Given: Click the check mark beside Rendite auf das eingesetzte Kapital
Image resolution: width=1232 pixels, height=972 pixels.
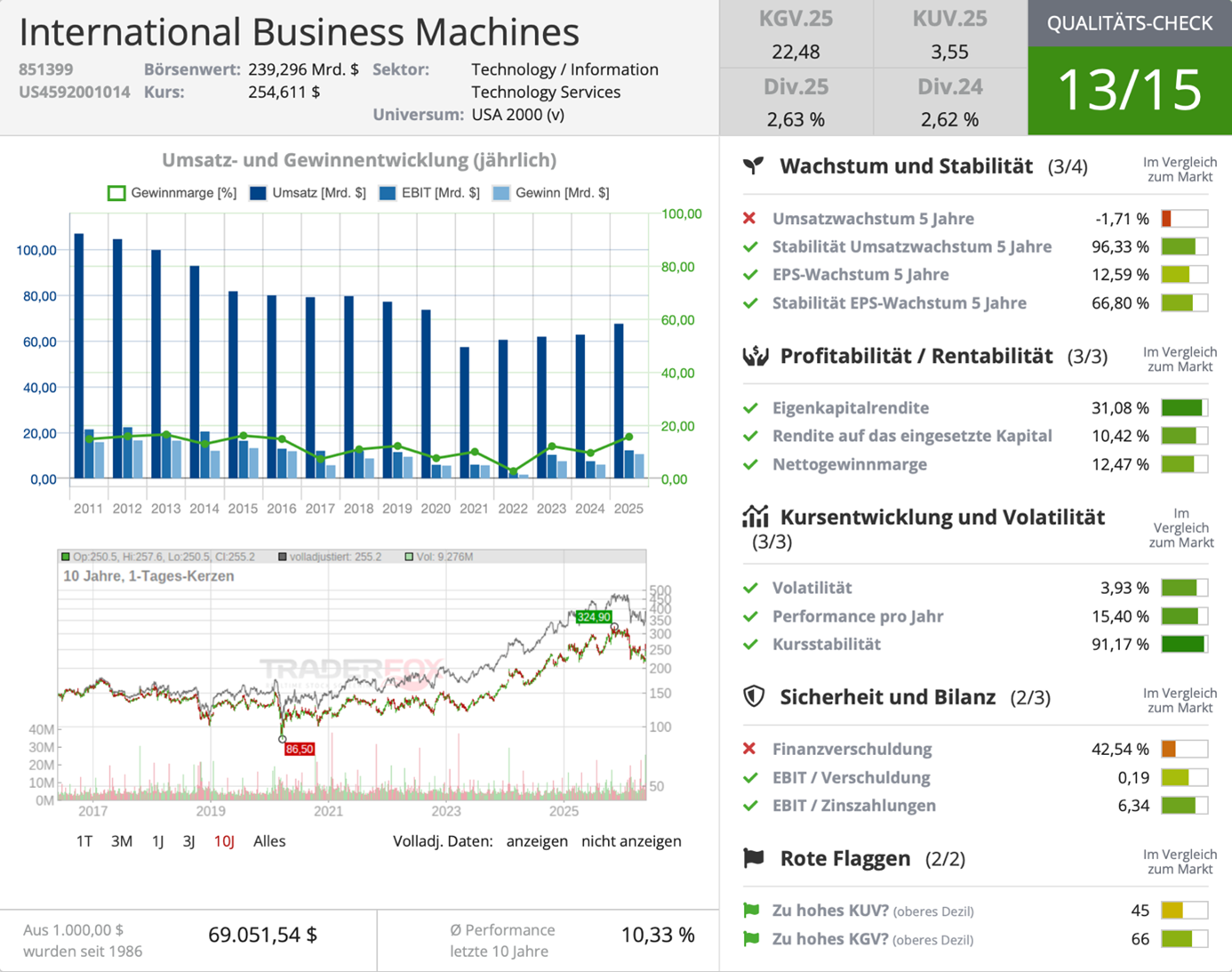Looking at the screenshot, I should pyautogui.click(x=750, y=436).
